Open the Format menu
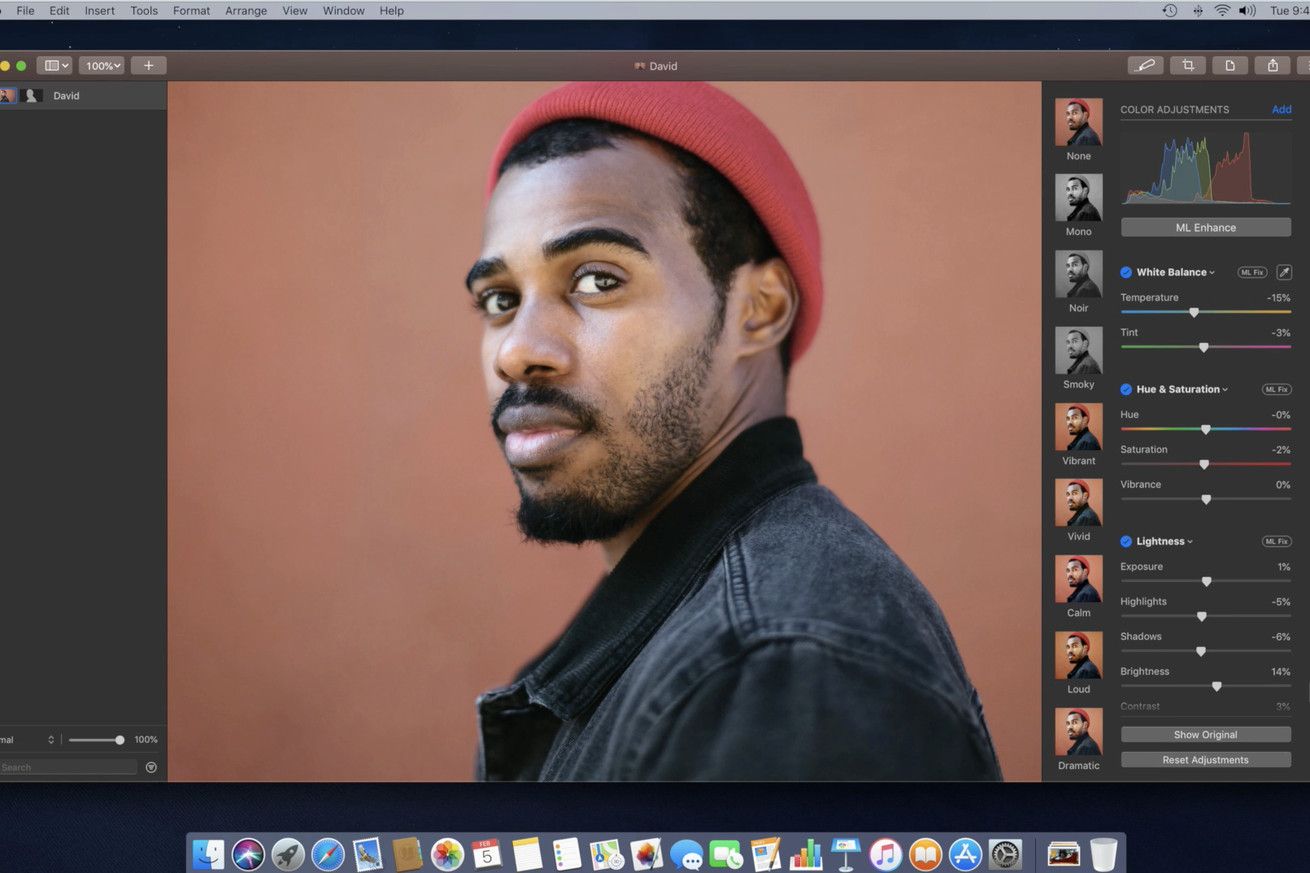Viewport: 1310px width, 873px height. coord(191,10)
